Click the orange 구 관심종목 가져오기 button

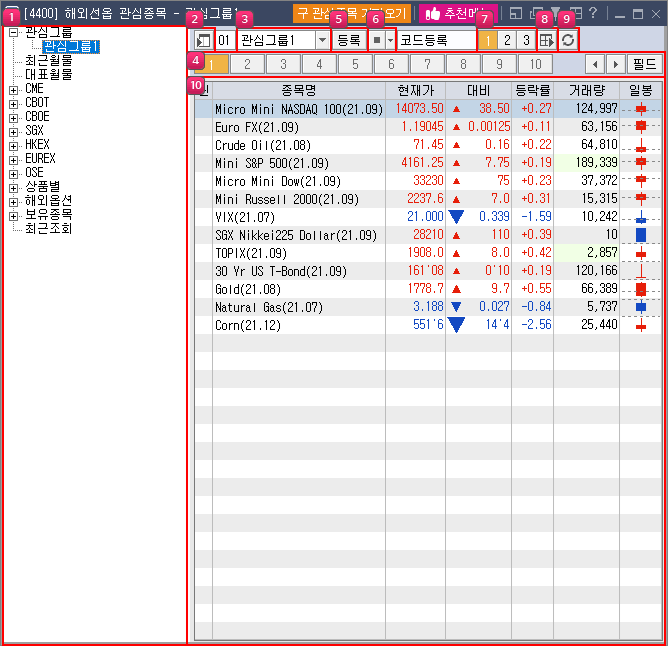click(352, 14)
